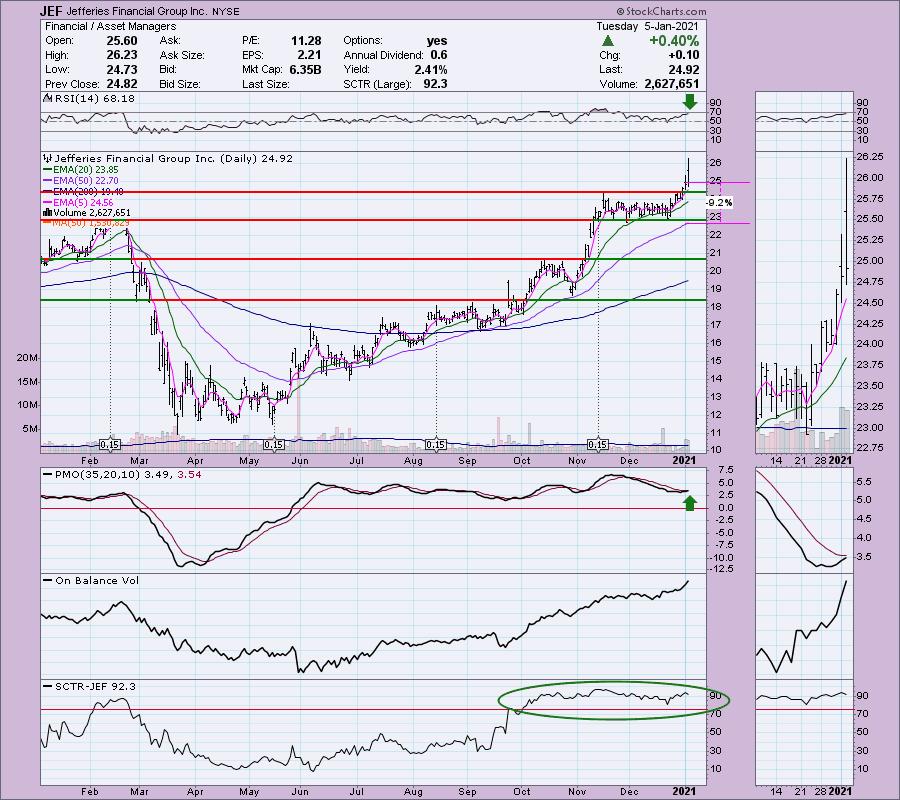Click the Prev Close value 24.82
This screenshot has width=900, height=800.
[x=122, y=84]
